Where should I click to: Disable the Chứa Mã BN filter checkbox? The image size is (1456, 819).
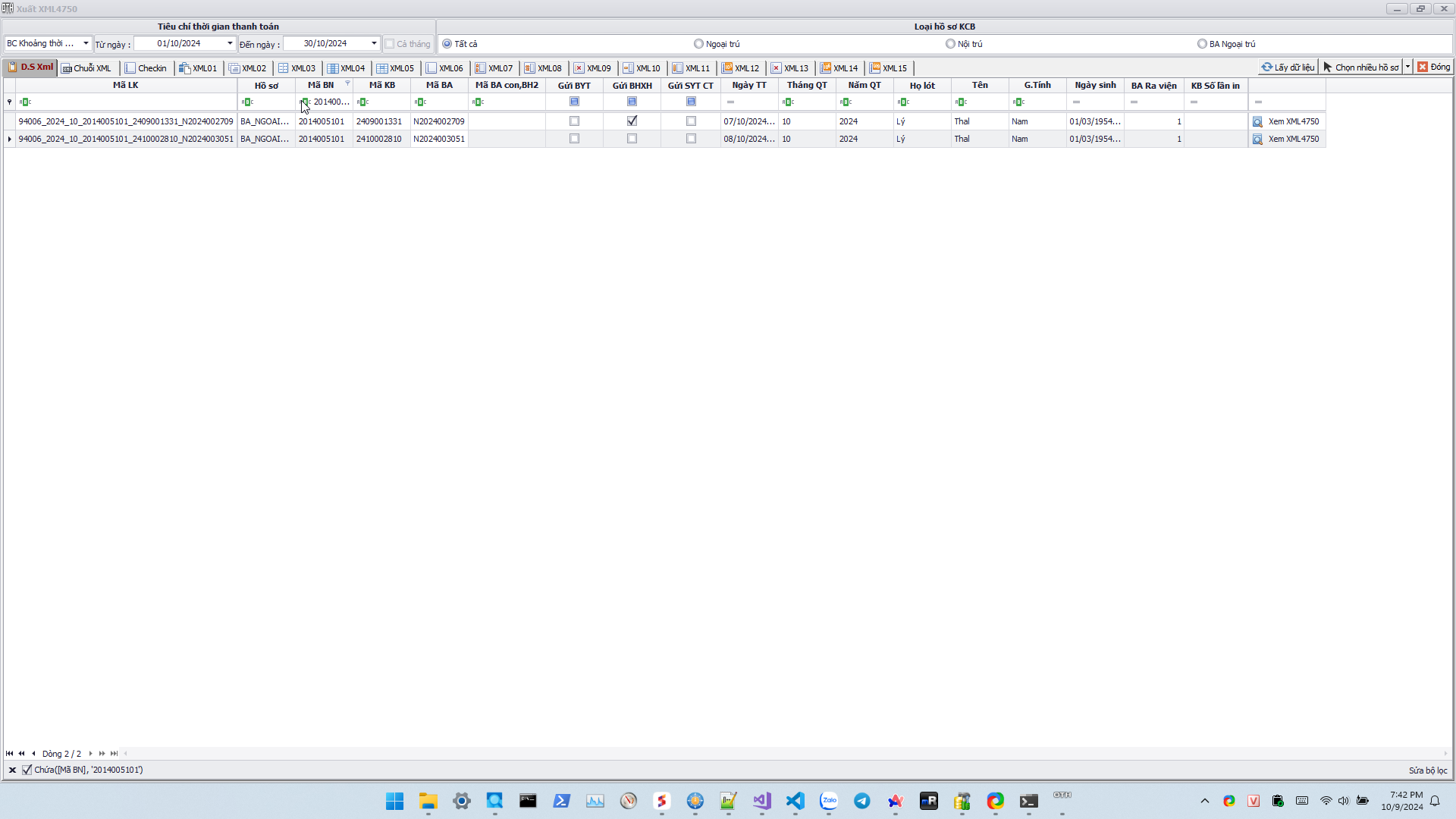27,770
